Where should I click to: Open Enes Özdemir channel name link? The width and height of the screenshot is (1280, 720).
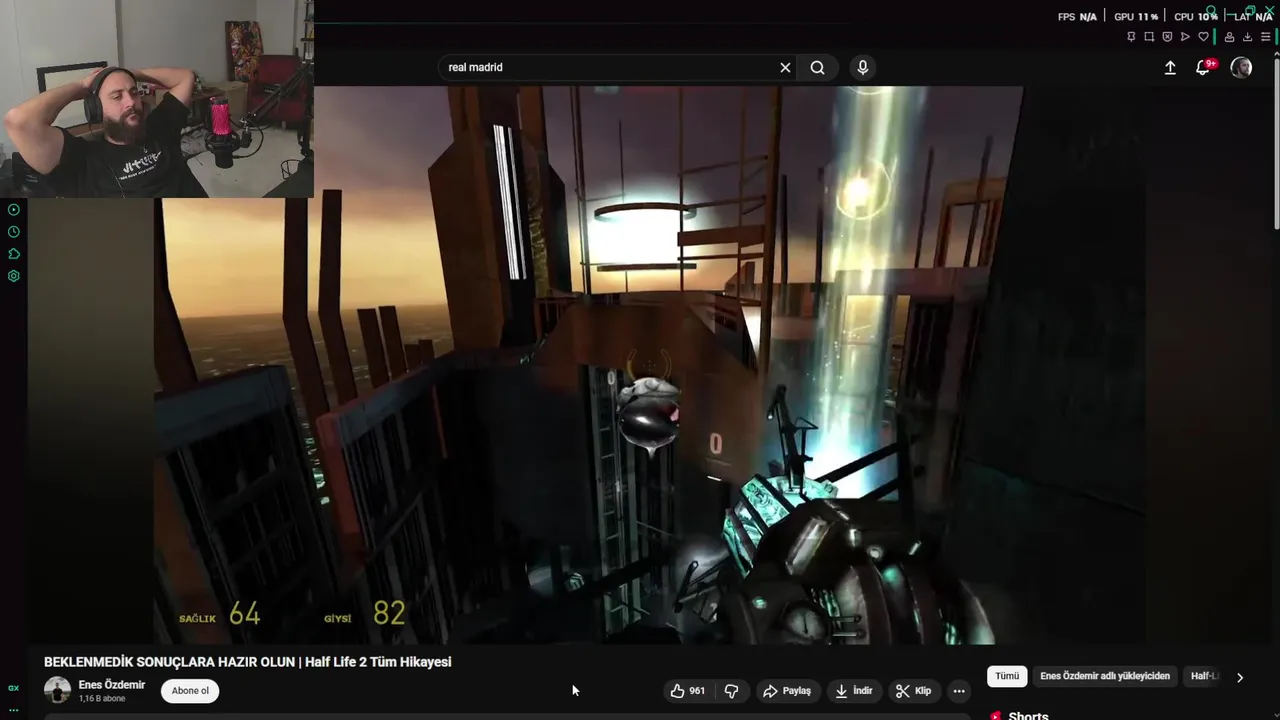coord(112,685)
